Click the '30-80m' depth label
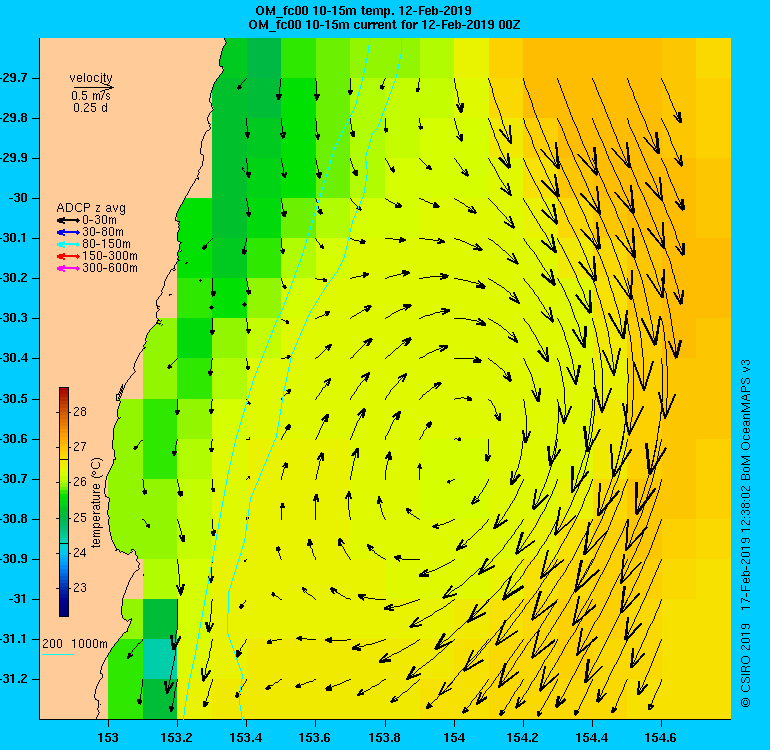 [103, 232]
